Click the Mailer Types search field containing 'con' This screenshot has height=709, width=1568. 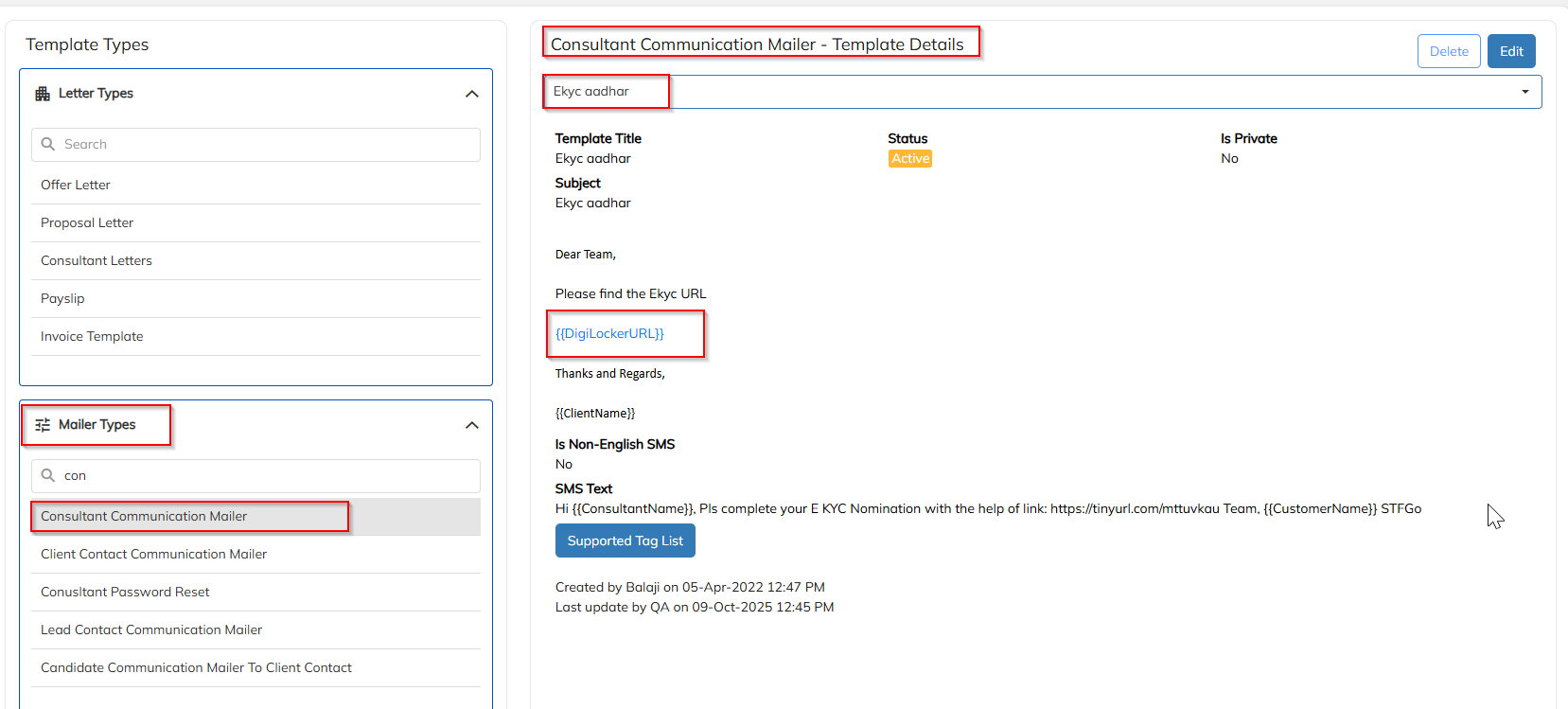pyautogui.click(x=255, y=476)
